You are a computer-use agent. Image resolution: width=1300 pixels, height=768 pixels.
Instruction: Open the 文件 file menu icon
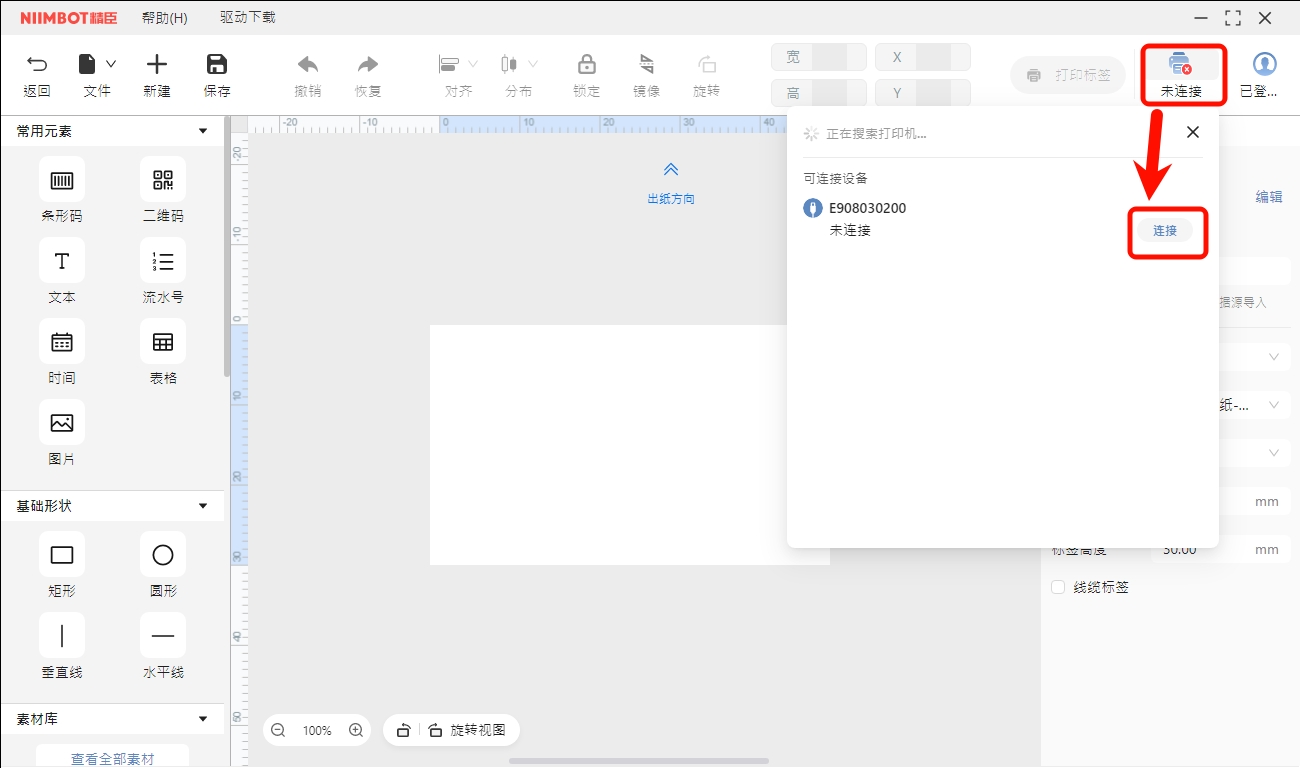[x=90, y=65]
